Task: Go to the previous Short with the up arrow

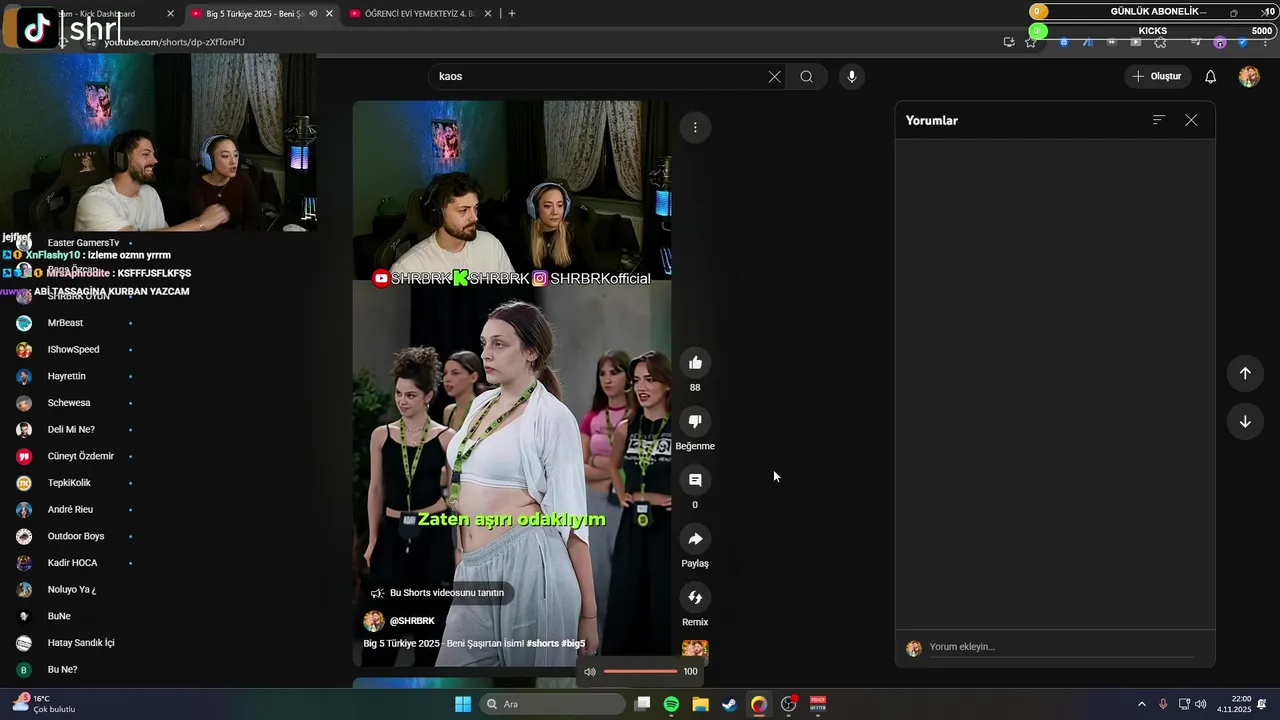Action: [x=1245, y=373]
